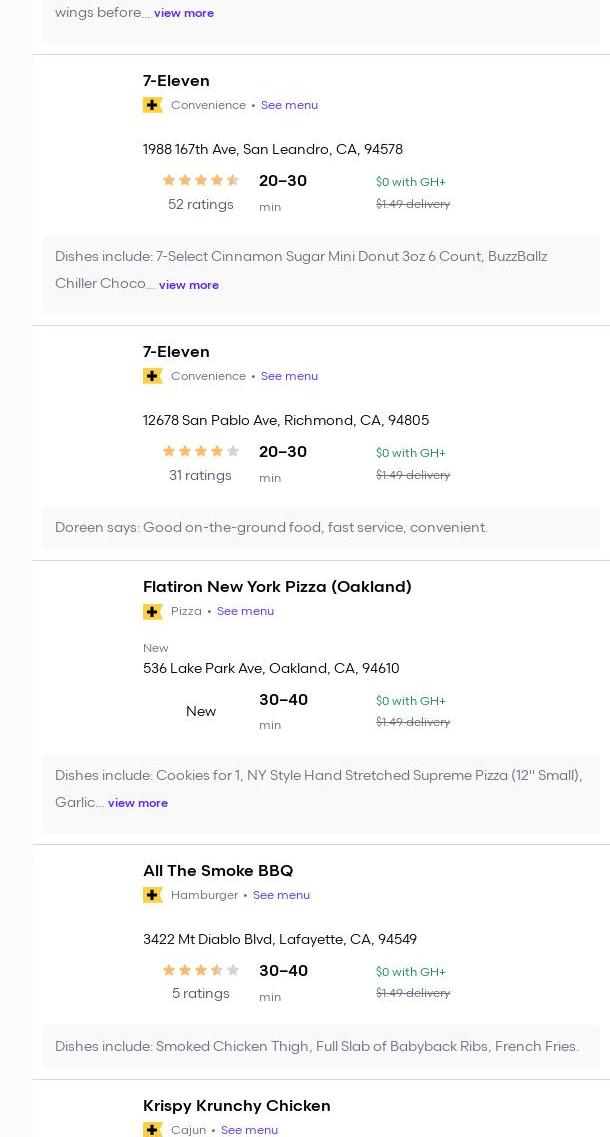Viewport: 610px width, 1137px height.
Task: Open See menu for San Leandro 7-Eleven
Action: pyautogui.click(x=289, y=105)
